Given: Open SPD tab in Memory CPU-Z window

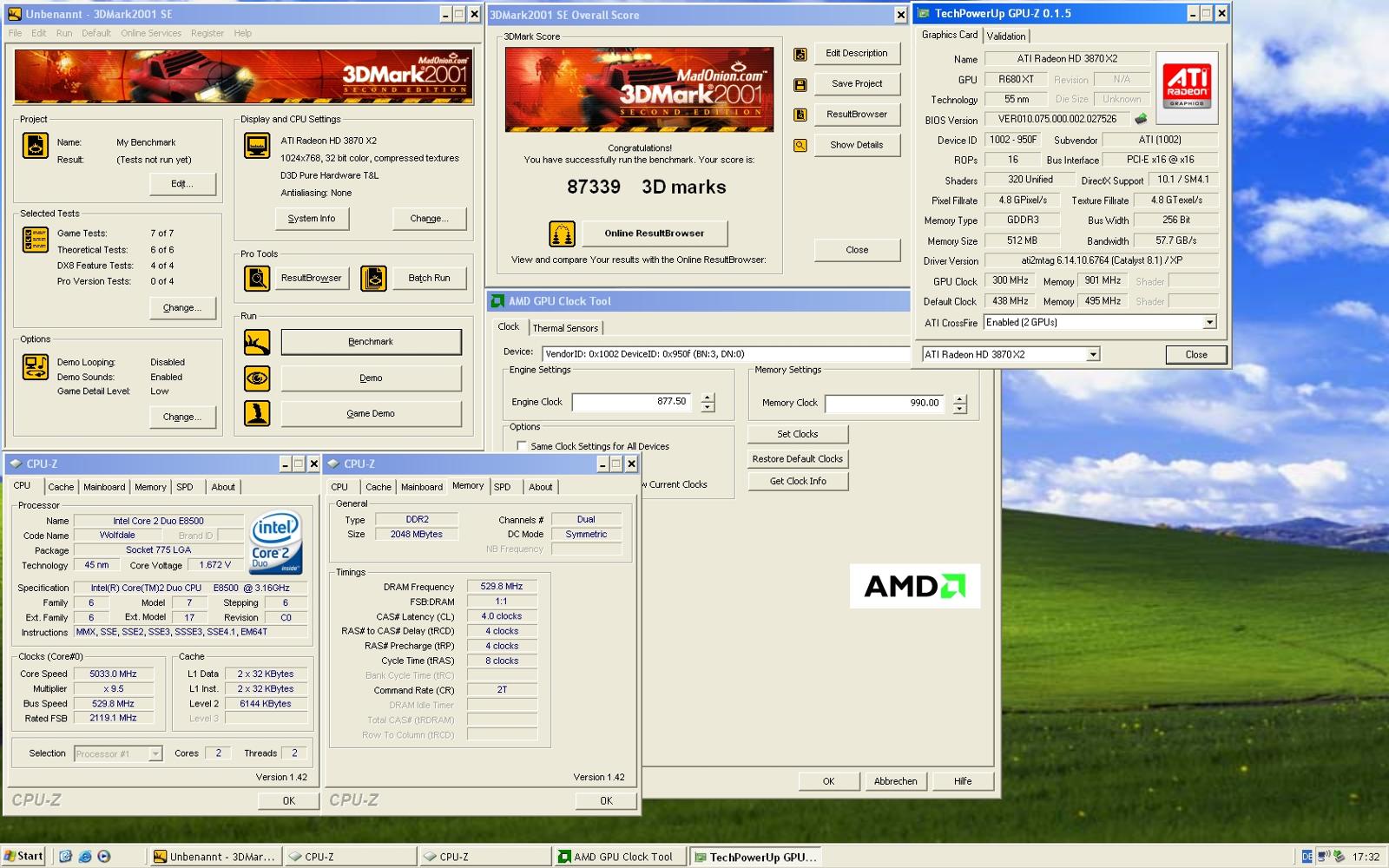Looking at the screenshot, I should click(x=503, y=487).
